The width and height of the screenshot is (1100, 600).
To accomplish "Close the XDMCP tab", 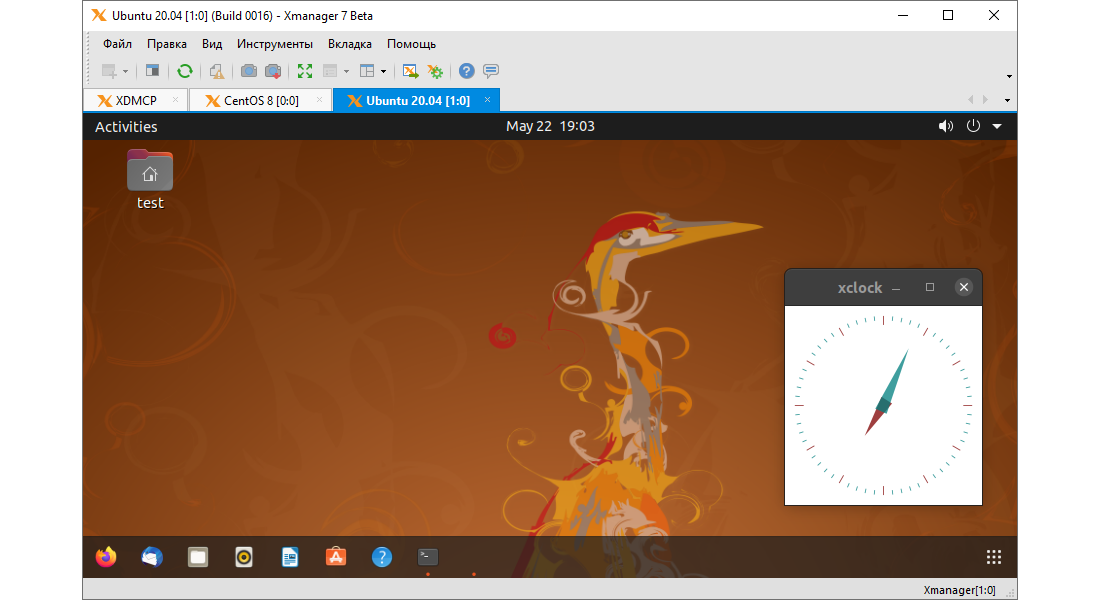I will pyautogui.click(x=175, y=100).
